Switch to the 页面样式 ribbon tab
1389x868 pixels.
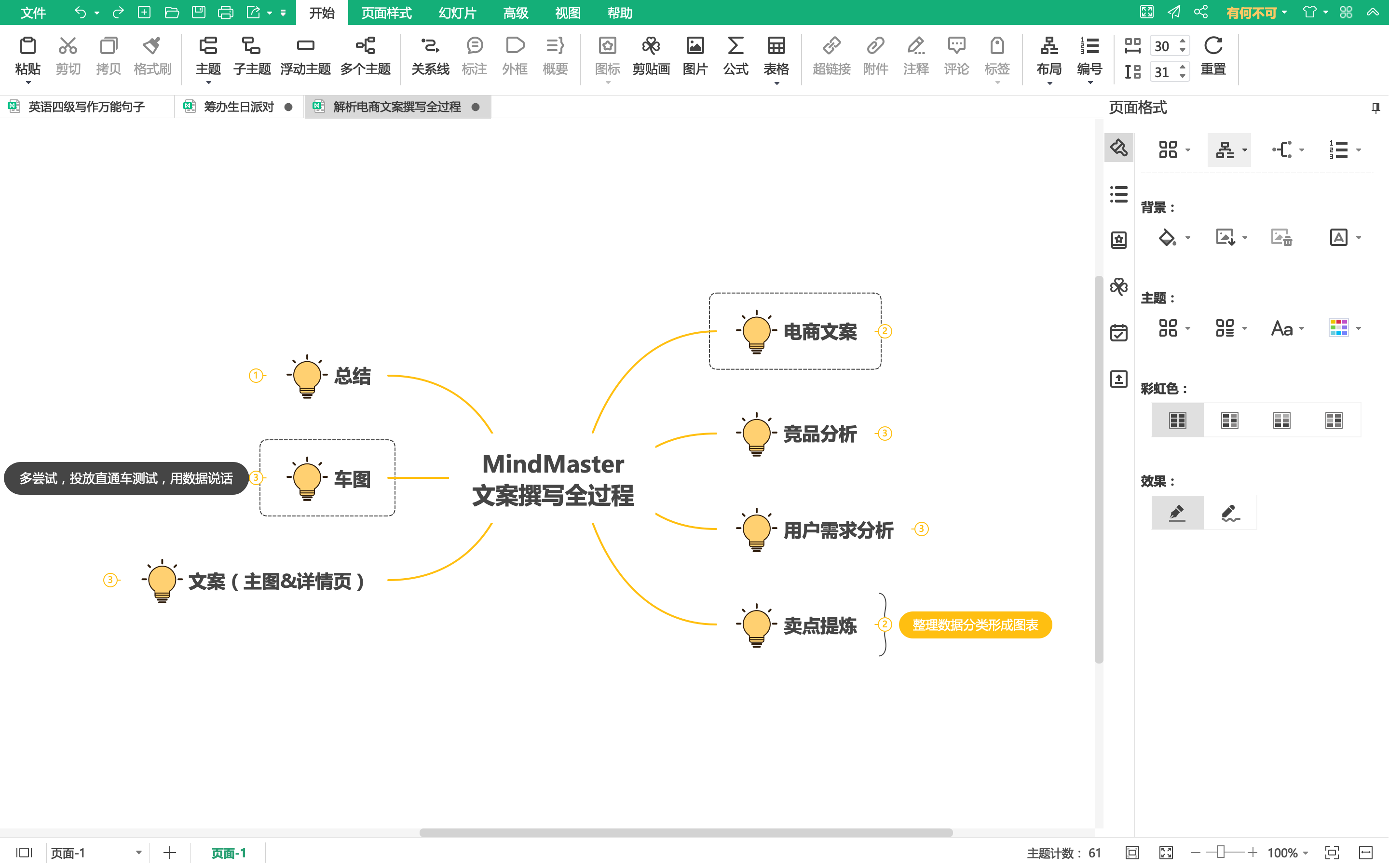point(386,13)
